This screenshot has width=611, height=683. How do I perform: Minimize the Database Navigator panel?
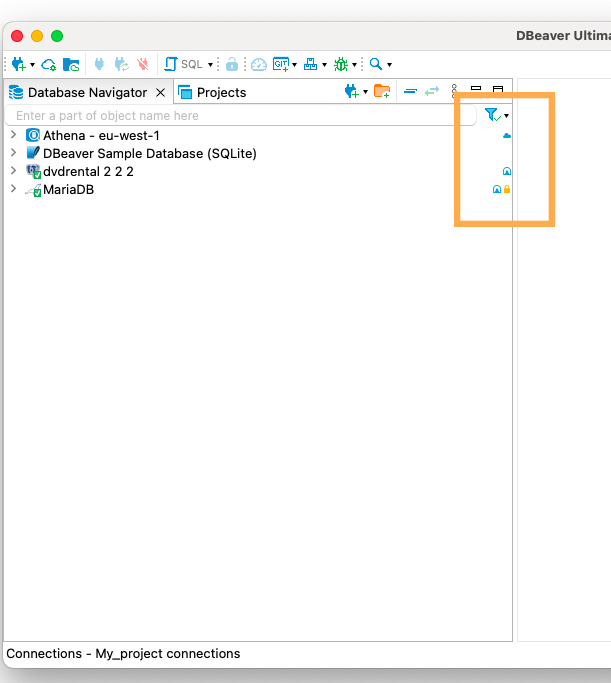[x=476, y=88]
